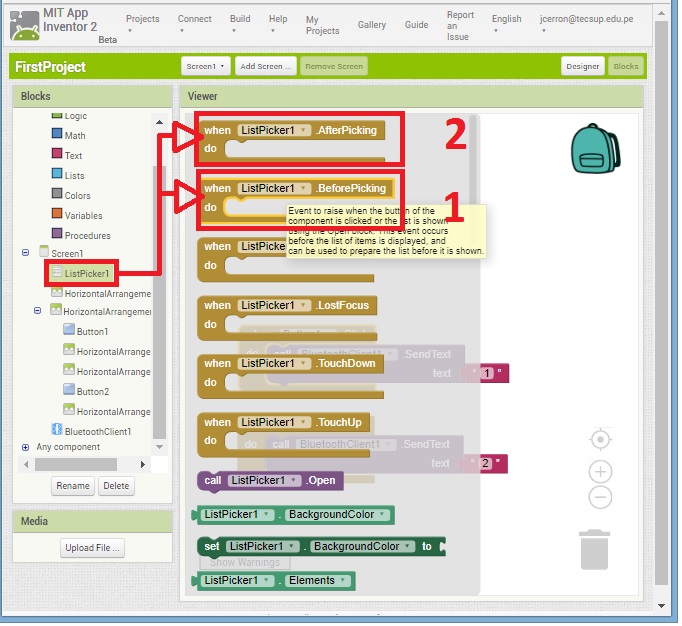
Task: Center the workspace with the target icon
Action: (x=600, y=440)
